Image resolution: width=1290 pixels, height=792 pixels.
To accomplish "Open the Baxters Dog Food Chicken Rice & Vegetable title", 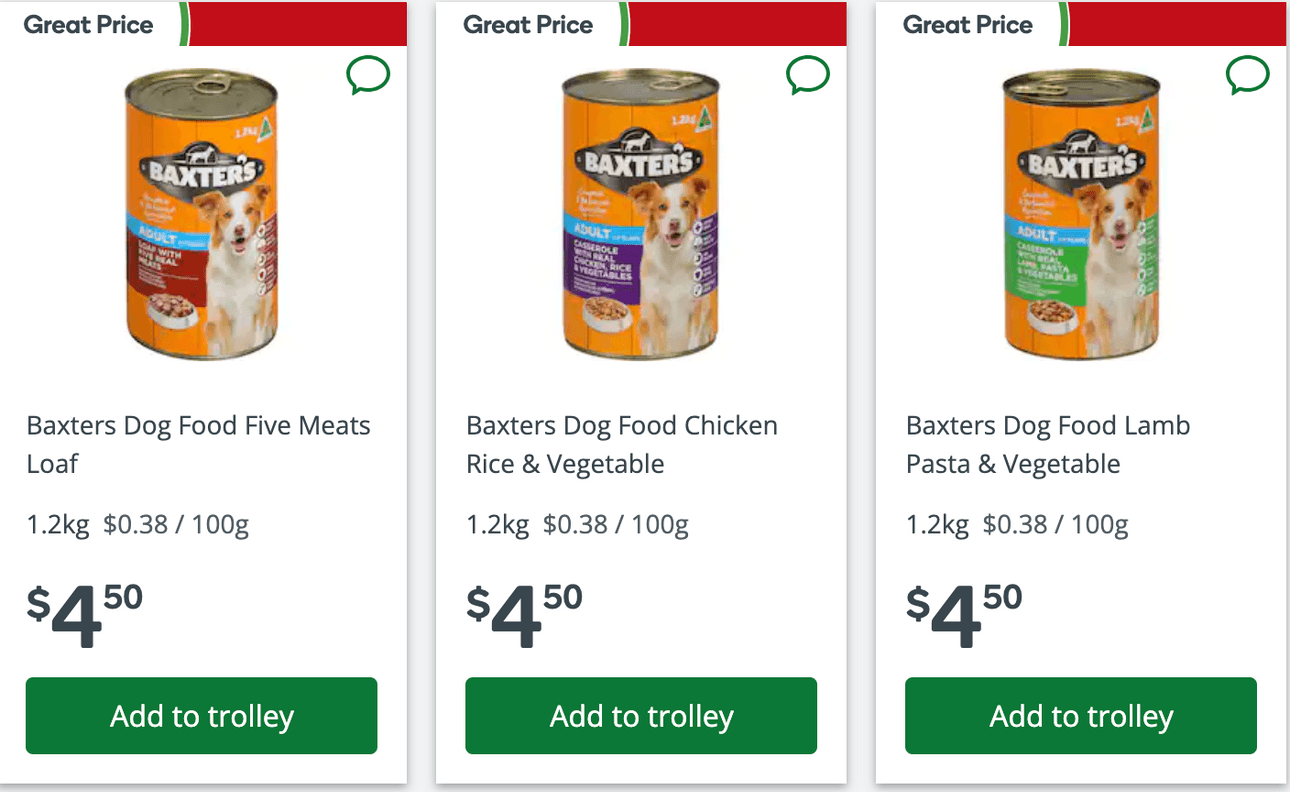I will pyautogui.click(x=621, y=444).
